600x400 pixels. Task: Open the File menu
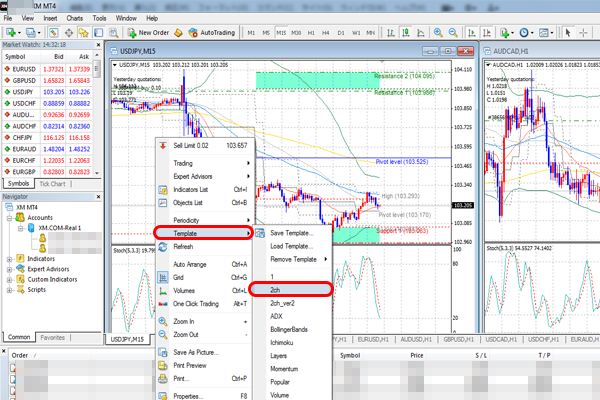(x=8, y=18)
